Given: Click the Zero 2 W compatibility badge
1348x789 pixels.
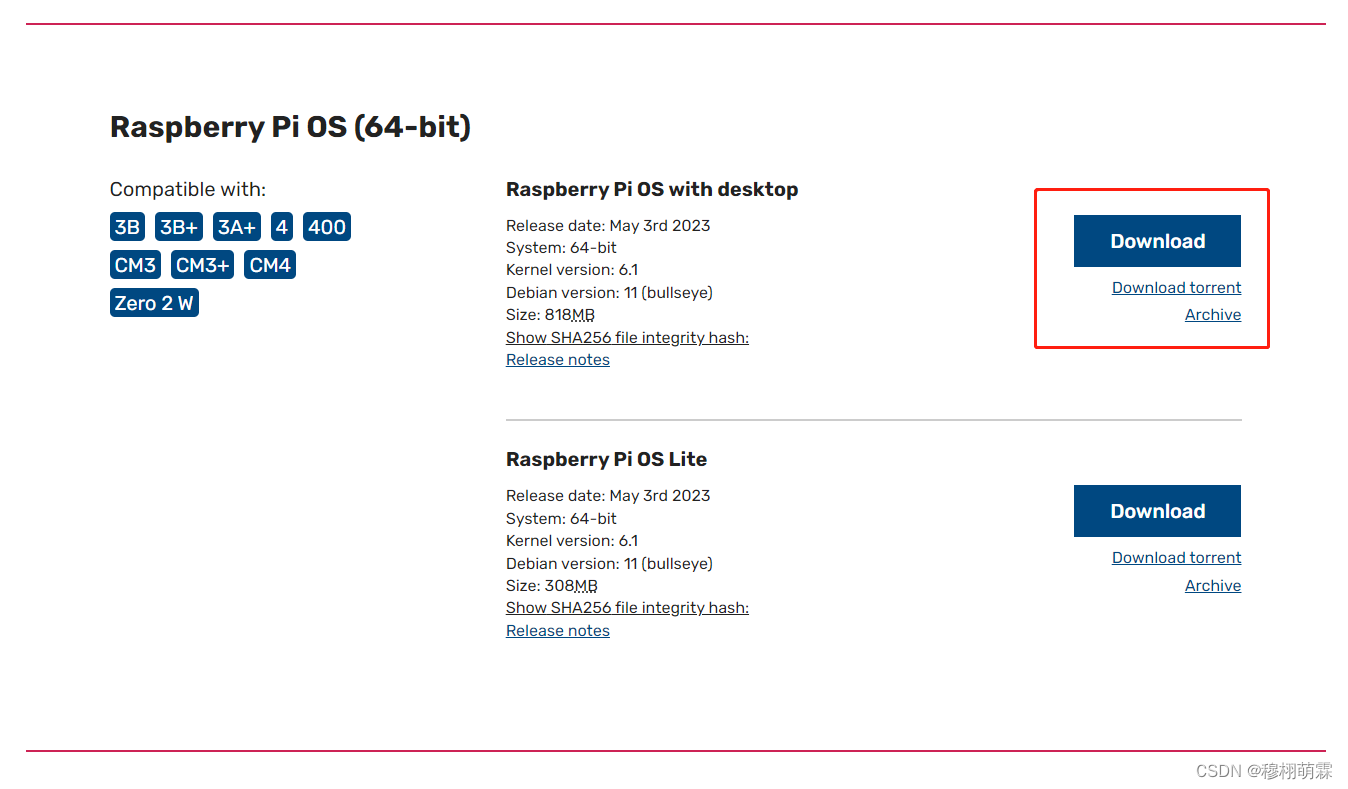Looking at the screenshot, I should click(x=154, y=303).
